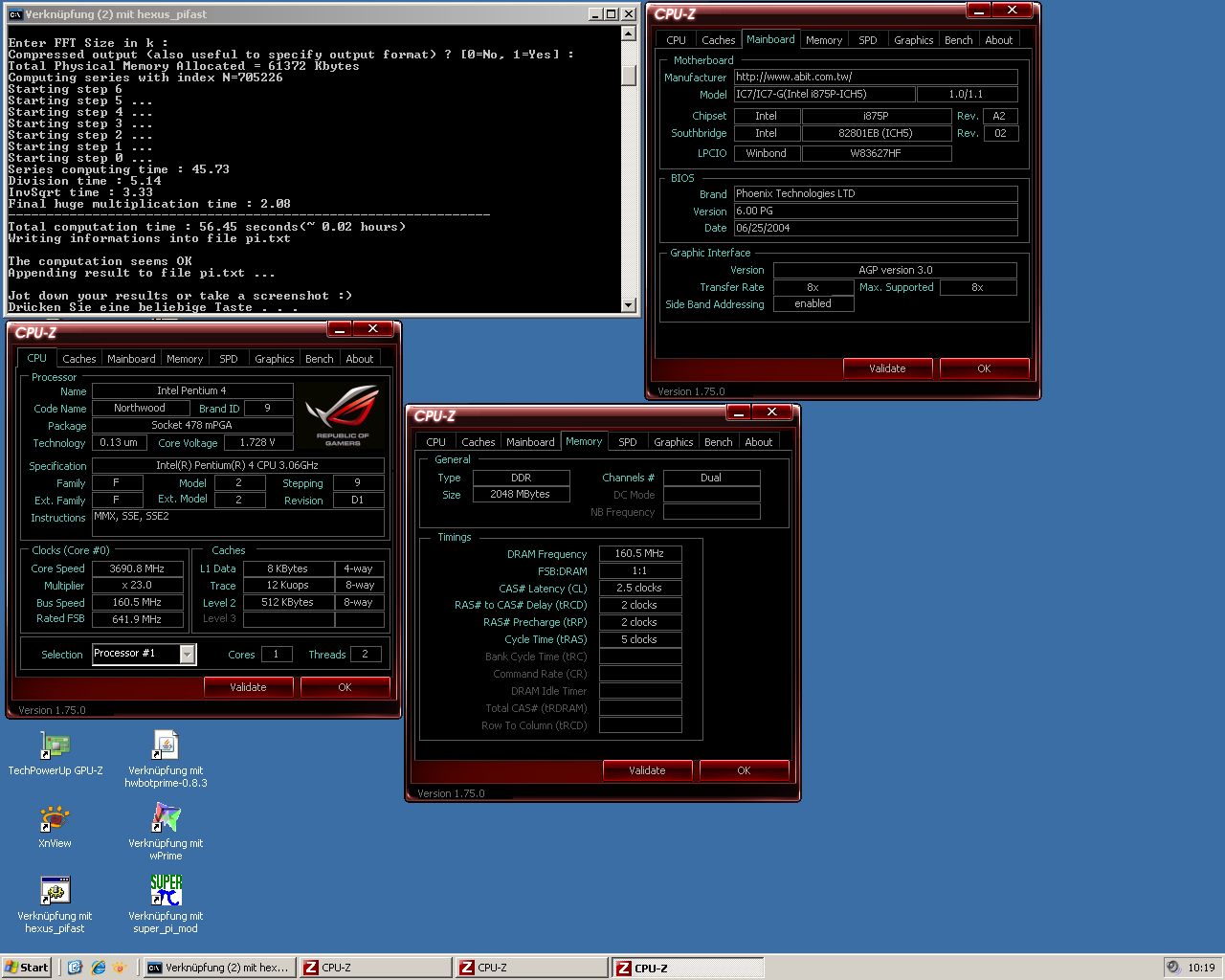
Task: Click memory Size value 2048 MBytes
Action: pyautogui.click(x=521, y=494)
